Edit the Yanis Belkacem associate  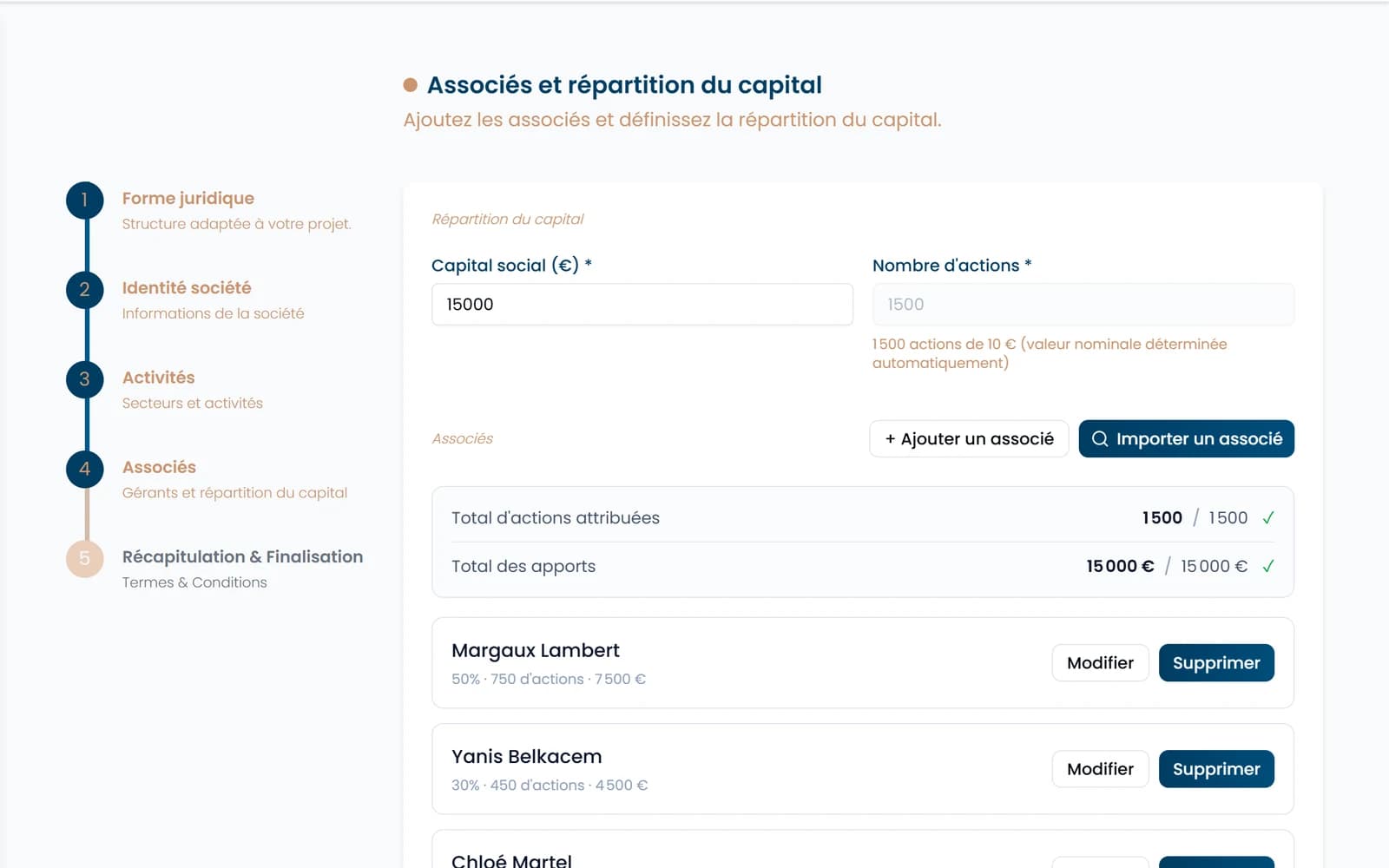(1100, 769)
